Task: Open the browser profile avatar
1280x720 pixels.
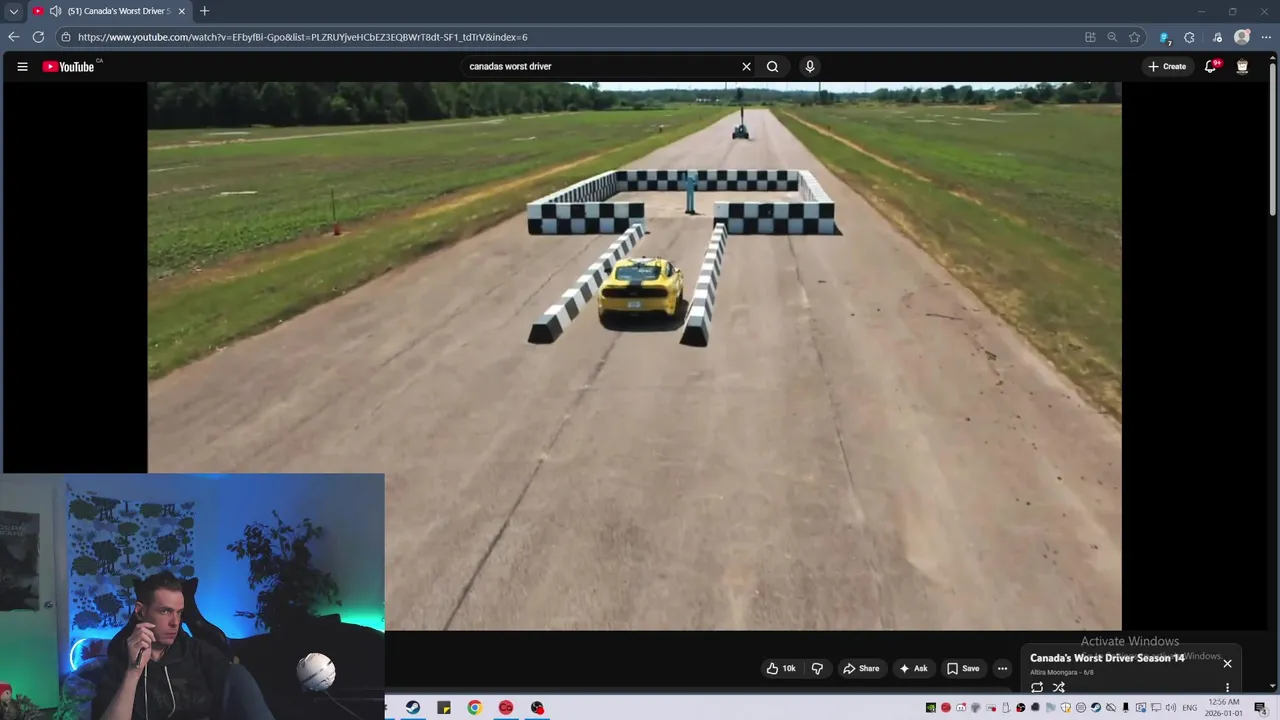Action: click(x=1242, y=37)
